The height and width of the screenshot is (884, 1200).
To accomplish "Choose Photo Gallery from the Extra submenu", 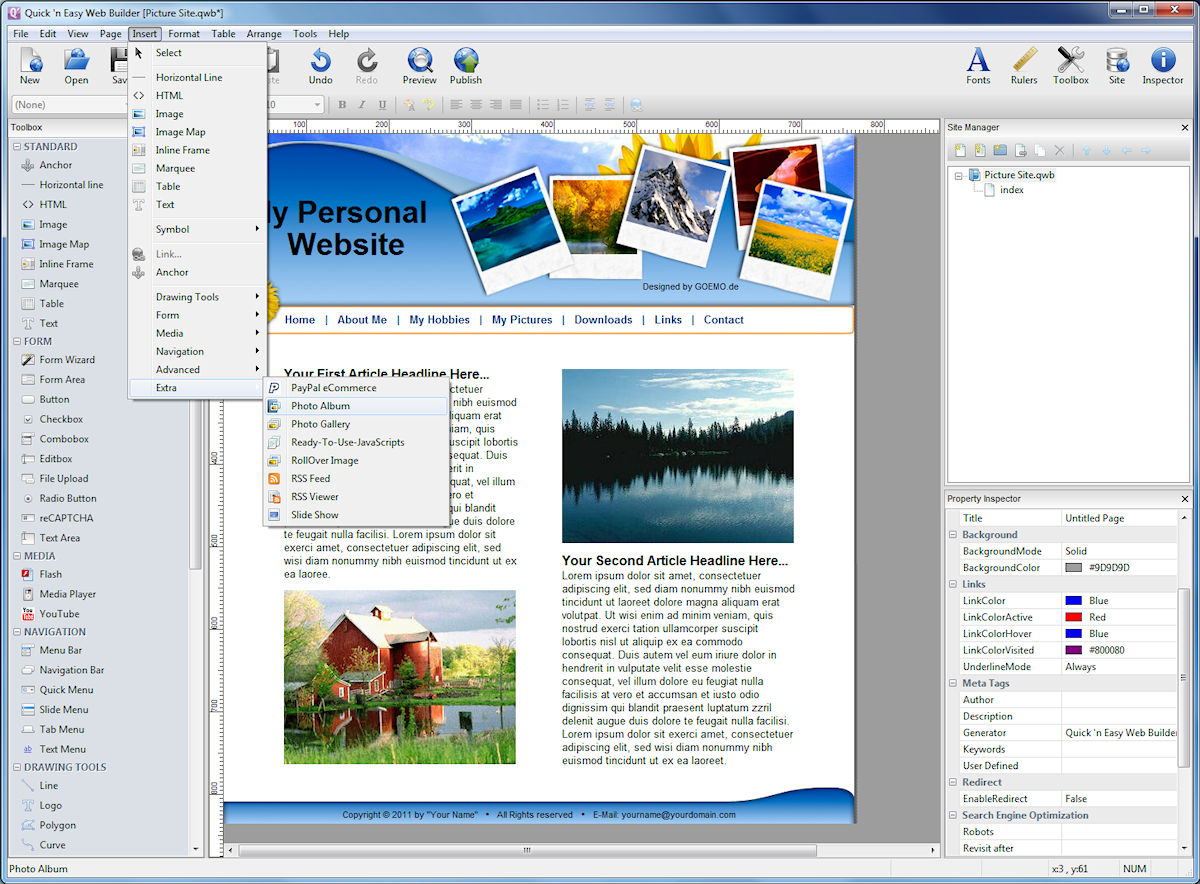I will pyautogui.click(x=322, y=423).
